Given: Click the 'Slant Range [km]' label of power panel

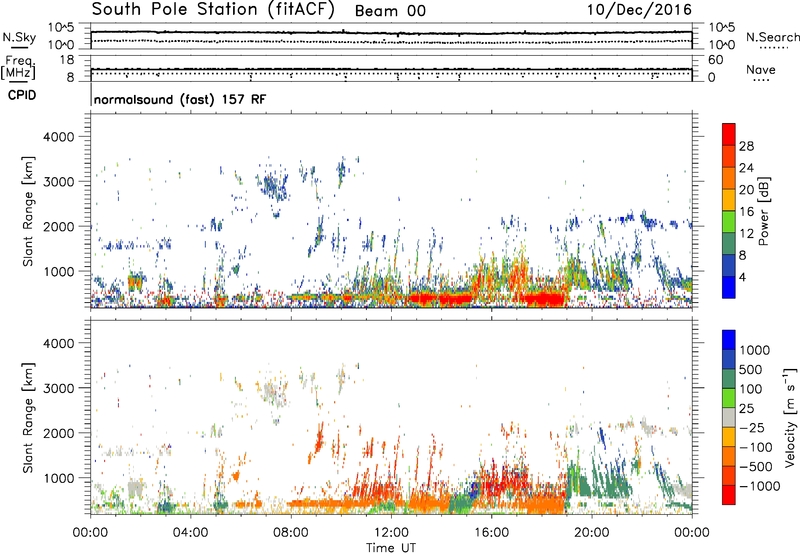Looking at the screenshot, I should point(28,211).
